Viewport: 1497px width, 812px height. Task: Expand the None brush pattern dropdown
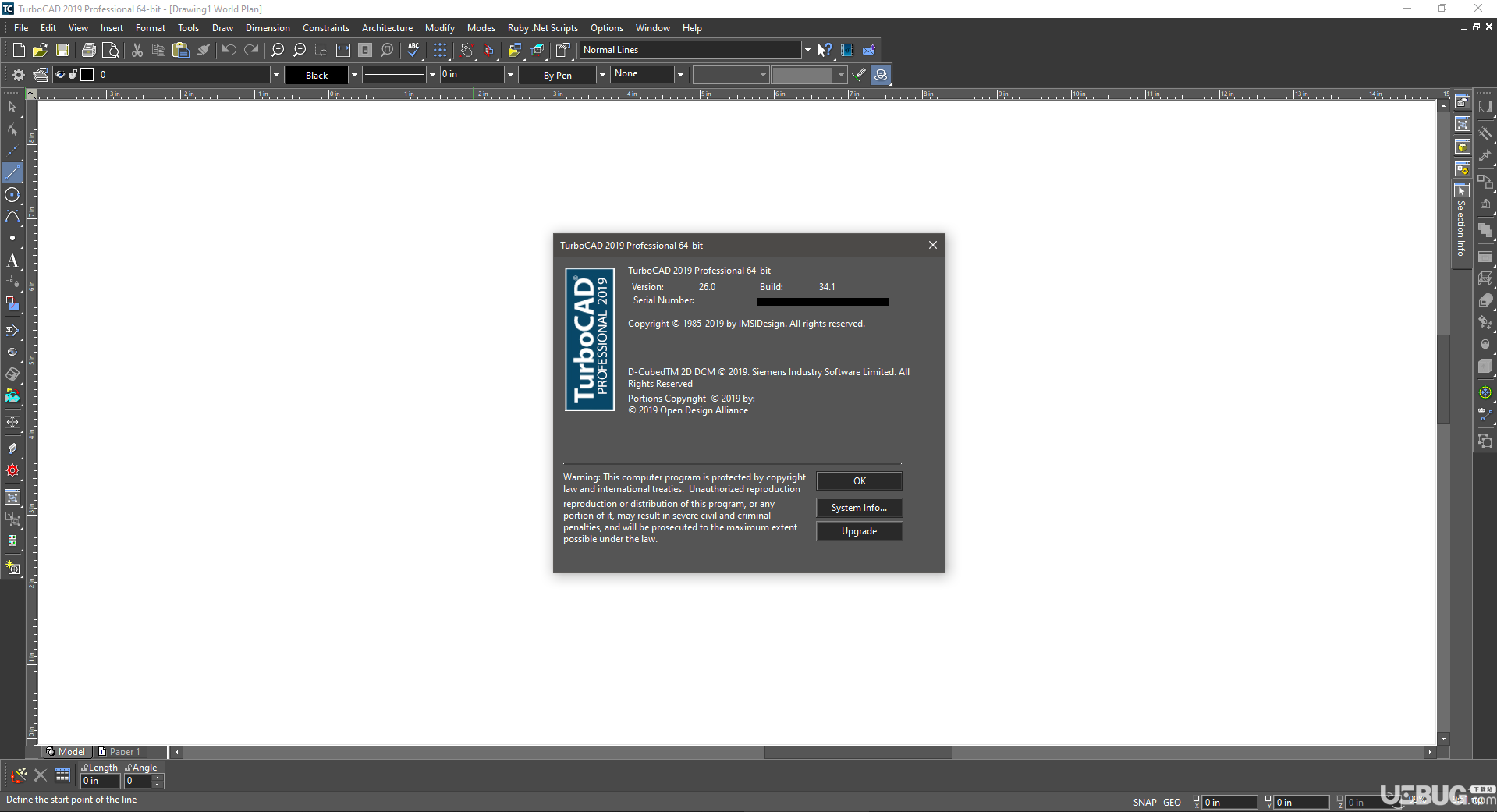pyautogui.click(x=680, y=75)
